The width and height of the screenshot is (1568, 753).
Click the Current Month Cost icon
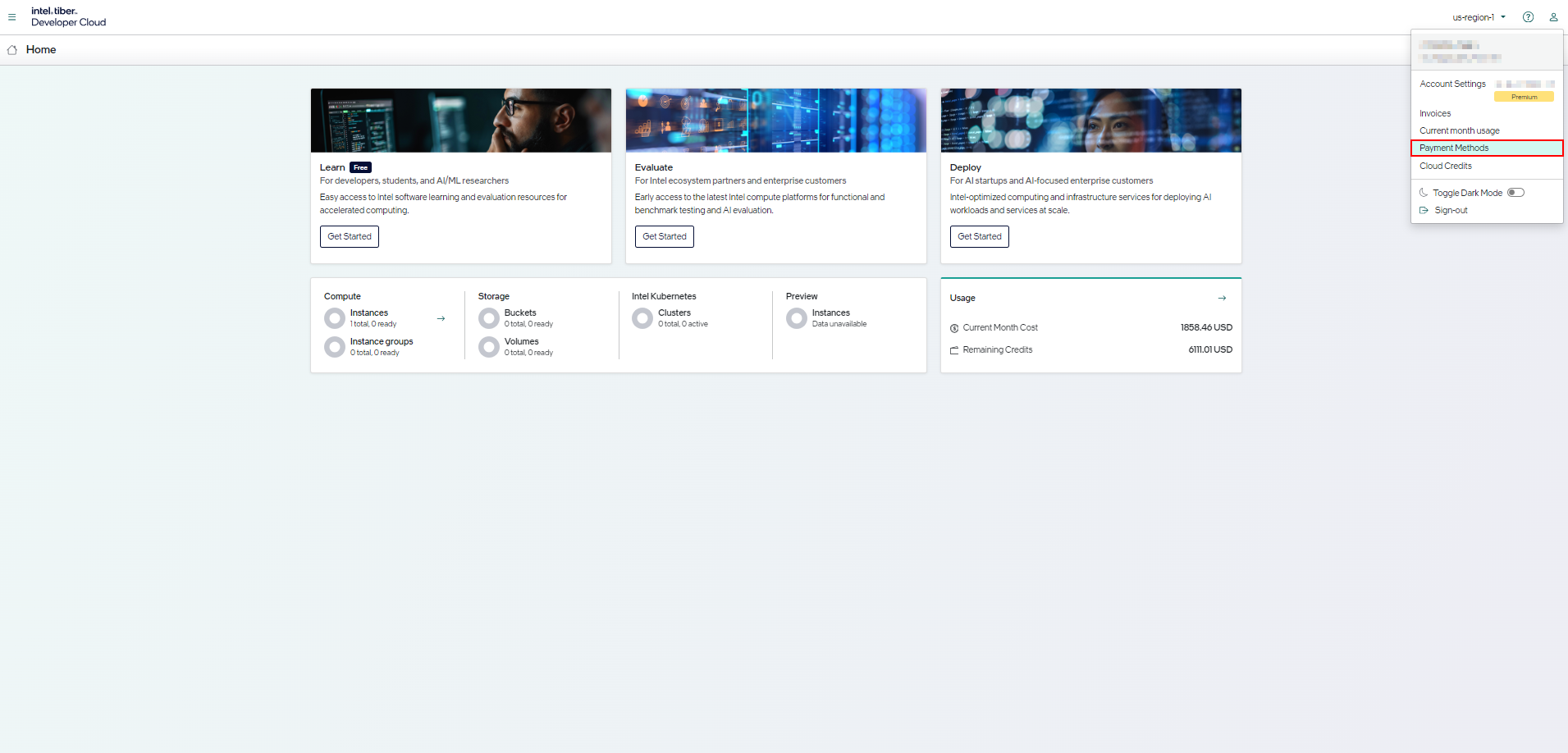tap(954, 327)
